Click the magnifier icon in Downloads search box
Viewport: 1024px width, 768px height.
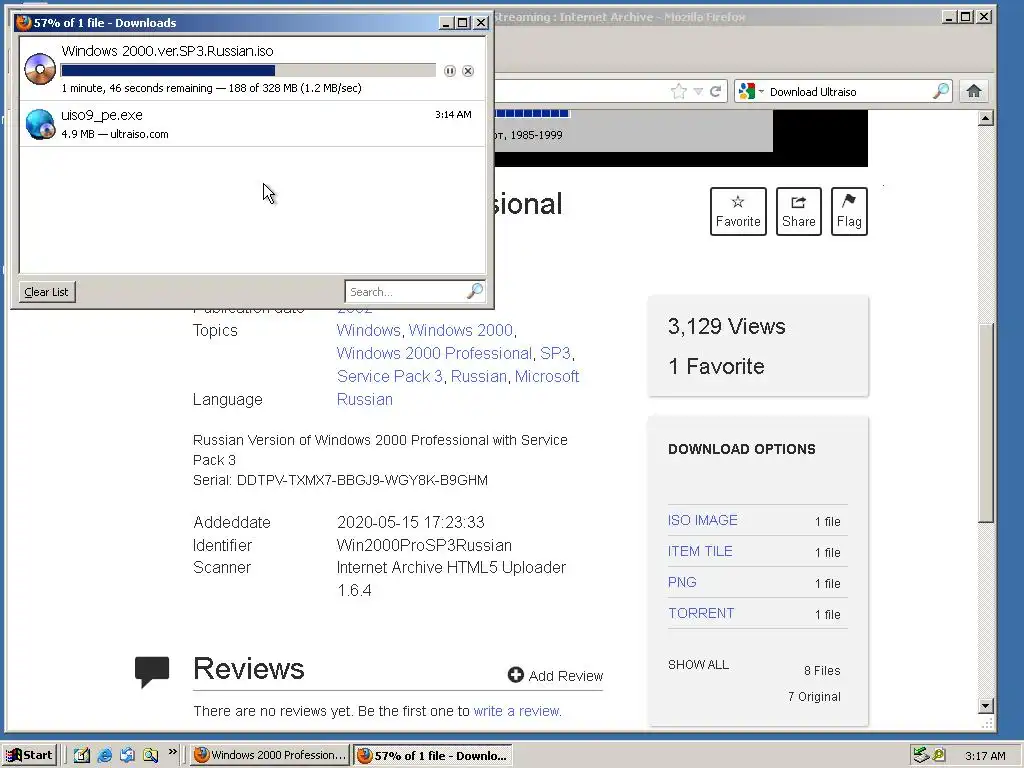click(x=475, y=291)
